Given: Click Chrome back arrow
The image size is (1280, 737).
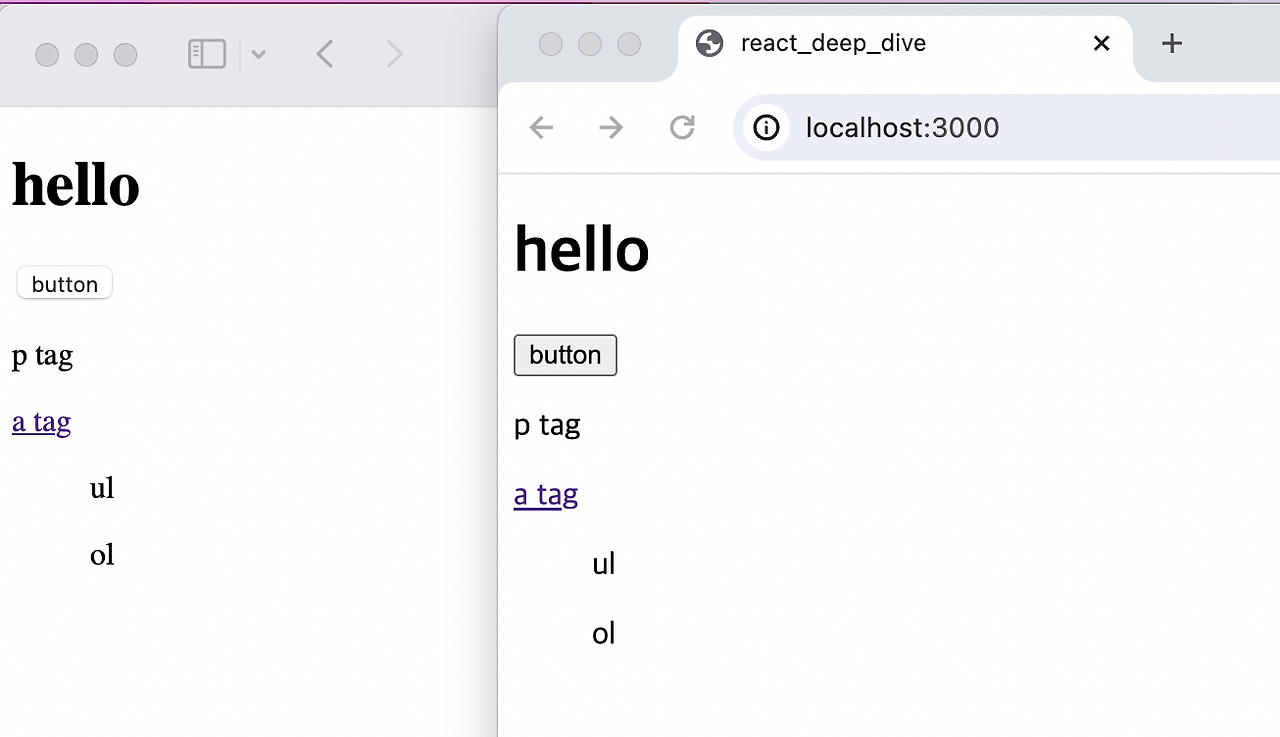Looking at the screenshot, I should pos(541,127).
